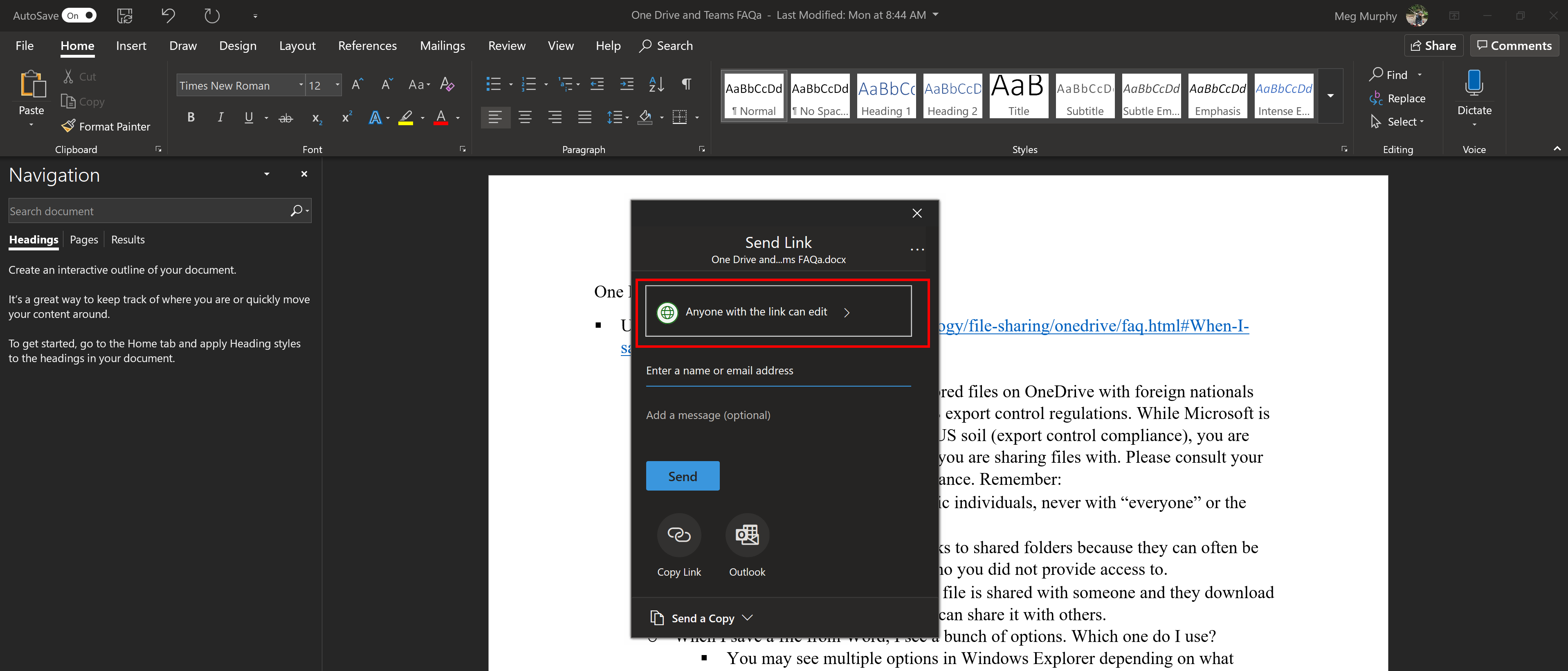The width and height of the screenshot is (1568, 671).
Task: Apply subscript formatting
Action: [317, 118]
